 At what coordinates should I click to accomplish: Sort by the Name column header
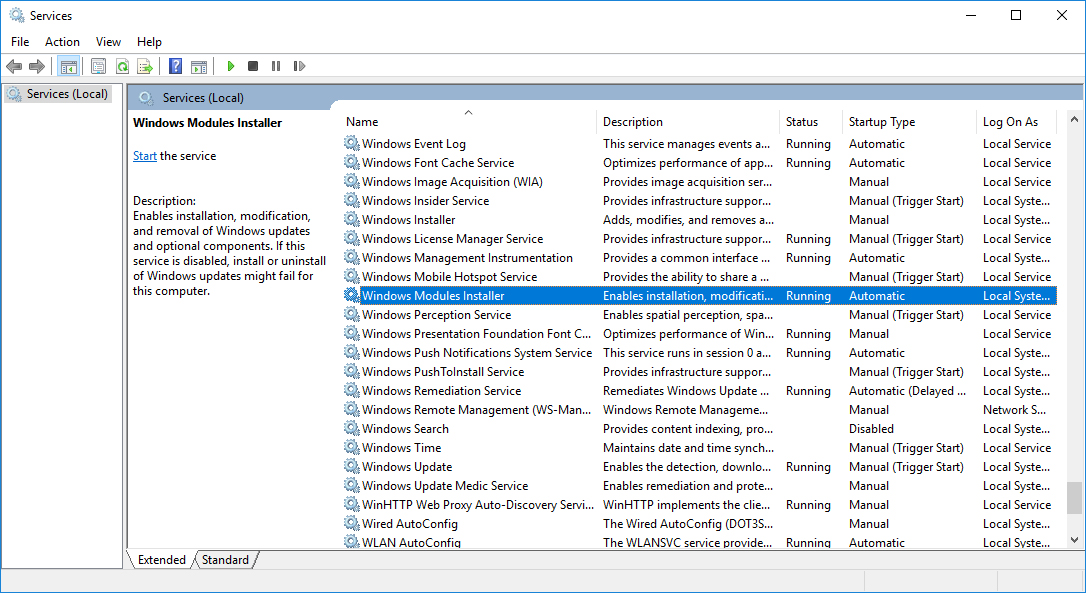[x=469, y=121]
